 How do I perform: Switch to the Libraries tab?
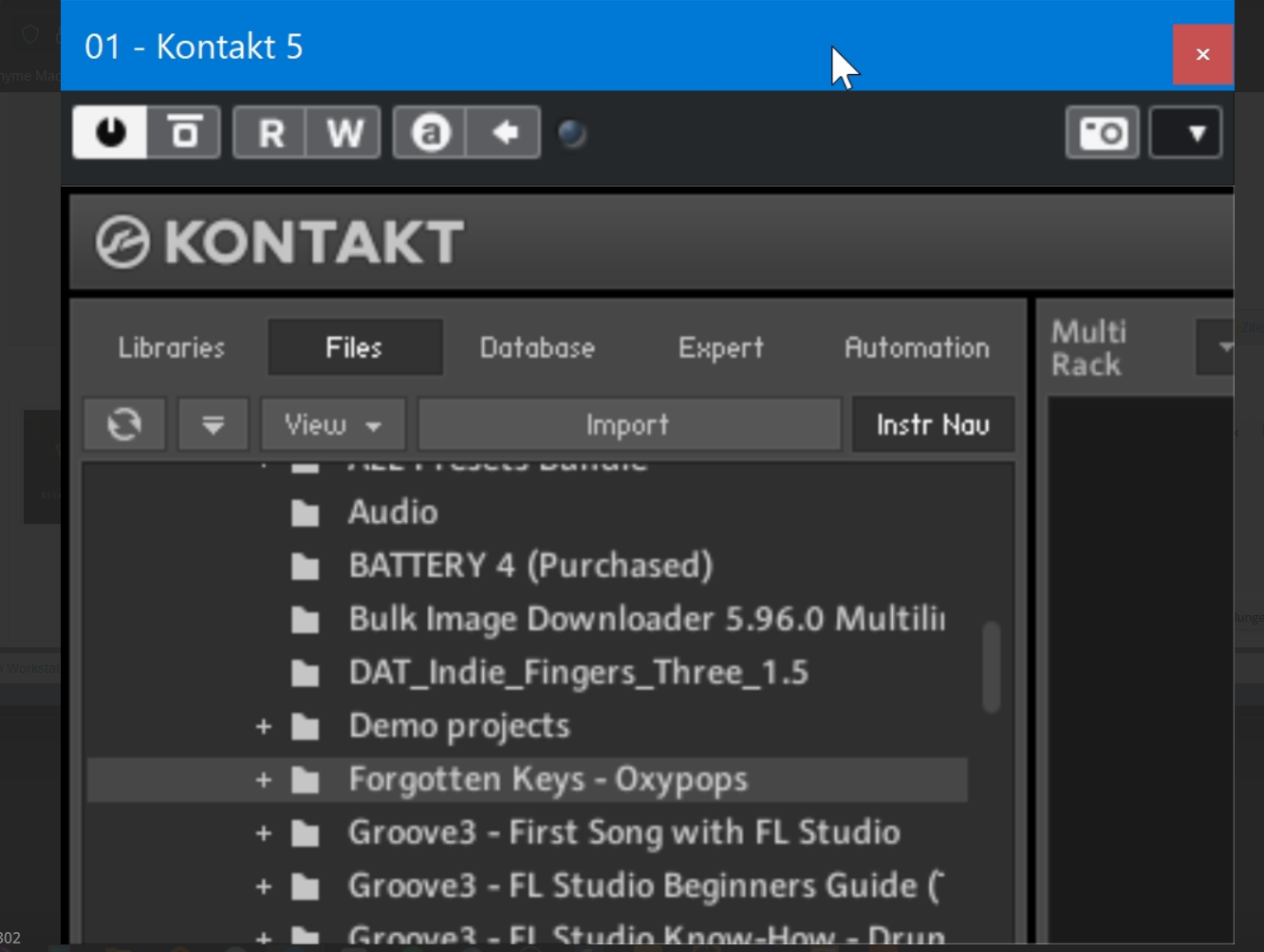(171, 347)
